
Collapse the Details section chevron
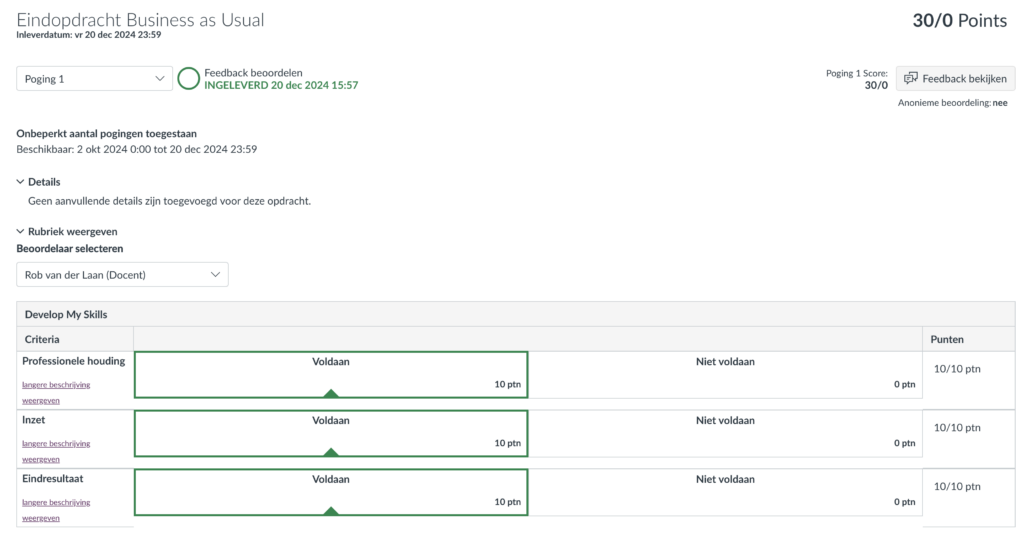pyautogui.click(x=20, y=182)
